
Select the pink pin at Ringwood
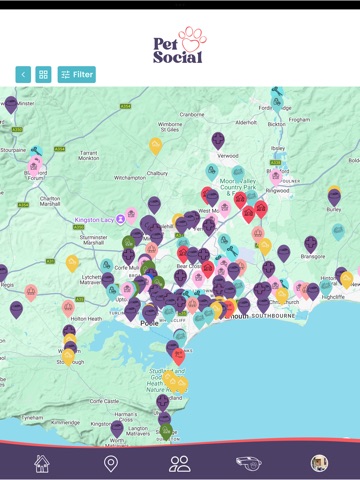pyautogui.click(x=276, y=177)
